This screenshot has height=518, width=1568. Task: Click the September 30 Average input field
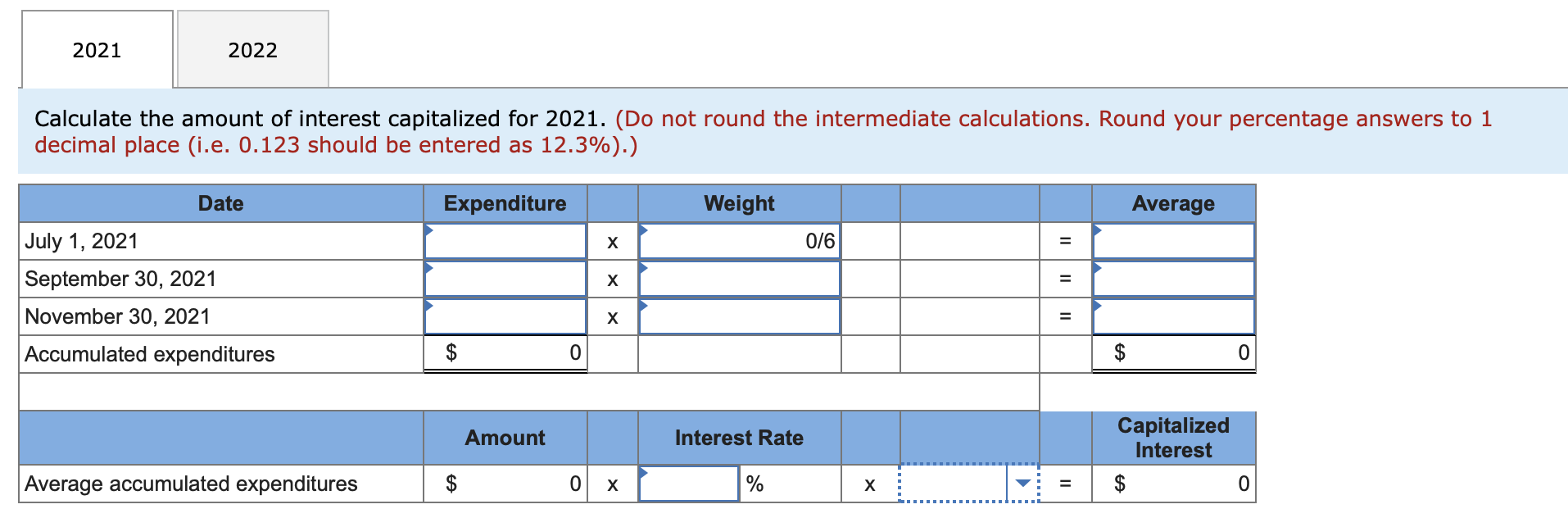pyautogui.click(x=1171, y=279)
